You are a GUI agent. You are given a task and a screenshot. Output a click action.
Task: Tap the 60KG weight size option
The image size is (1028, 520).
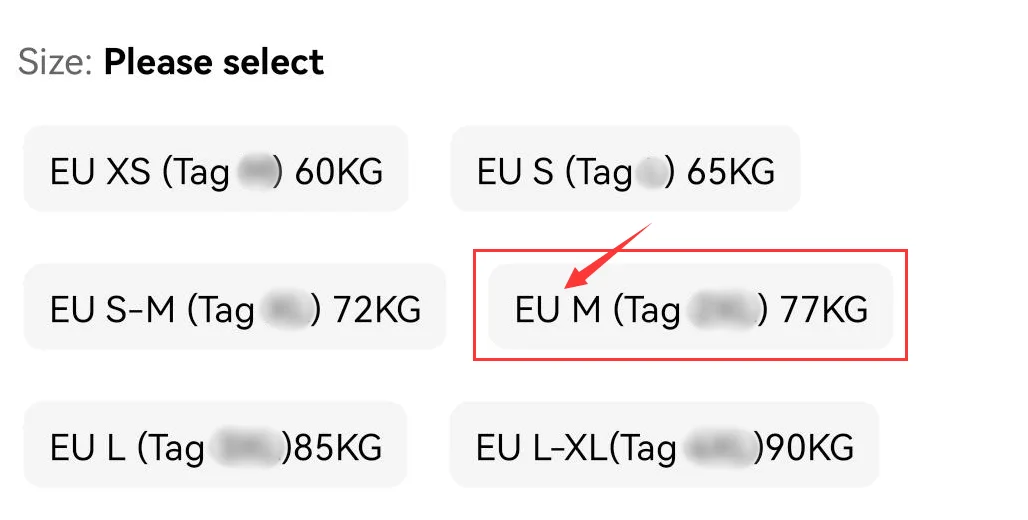tap(215, 170)
